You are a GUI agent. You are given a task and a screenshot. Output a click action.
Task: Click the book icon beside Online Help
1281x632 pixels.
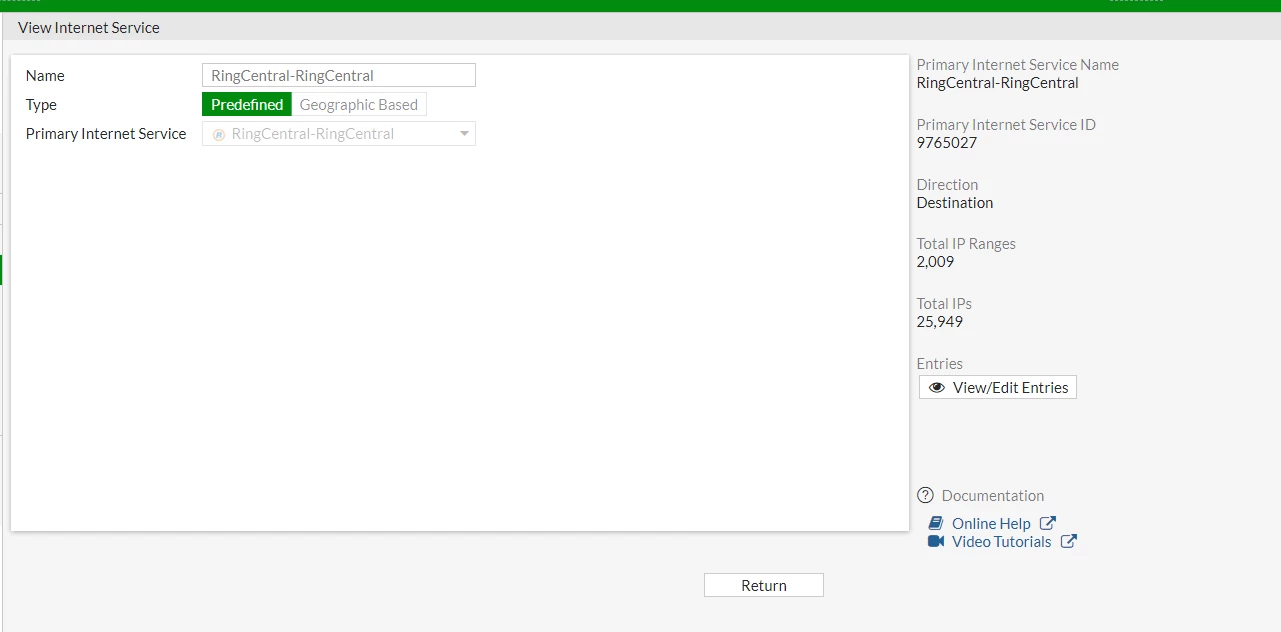[x=936, y=524]
